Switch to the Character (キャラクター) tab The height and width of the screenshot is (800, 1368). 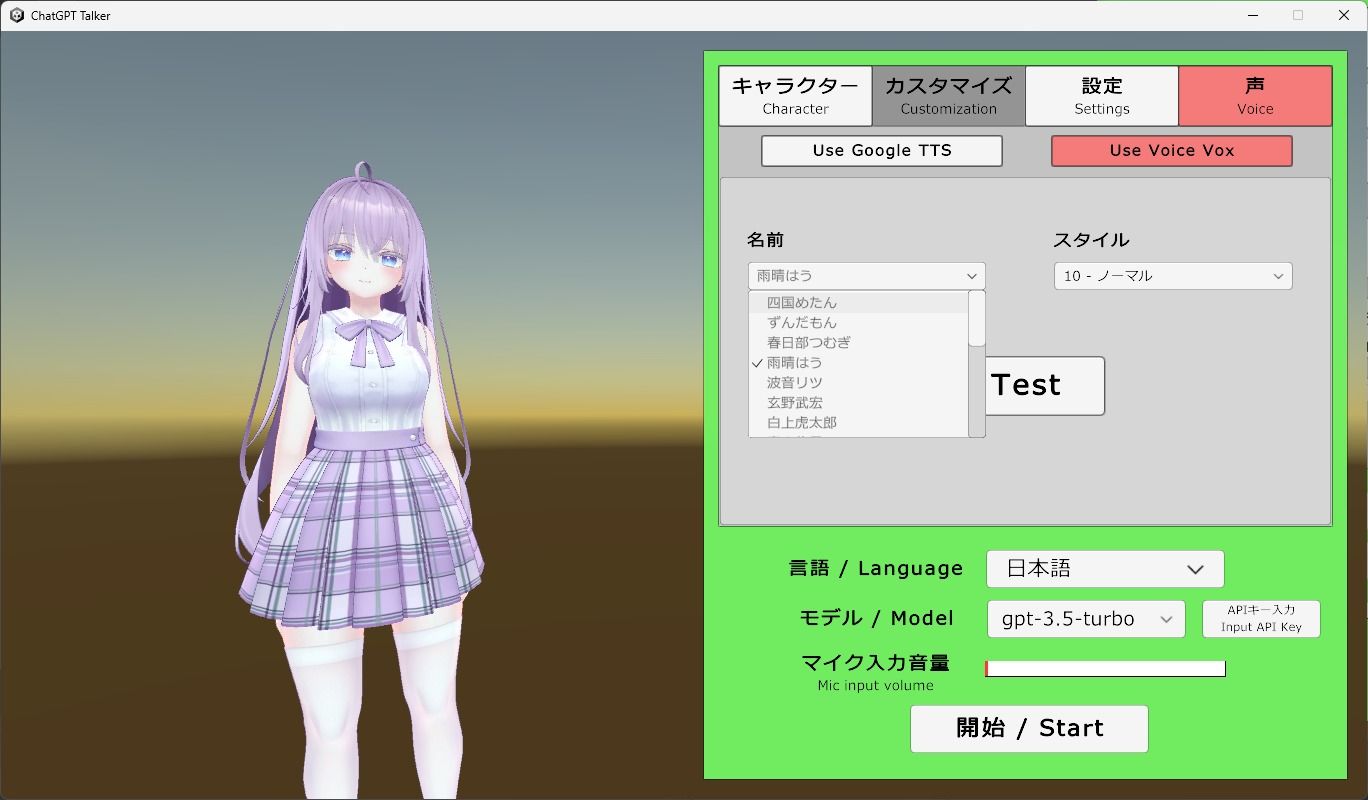pos(795,95)
